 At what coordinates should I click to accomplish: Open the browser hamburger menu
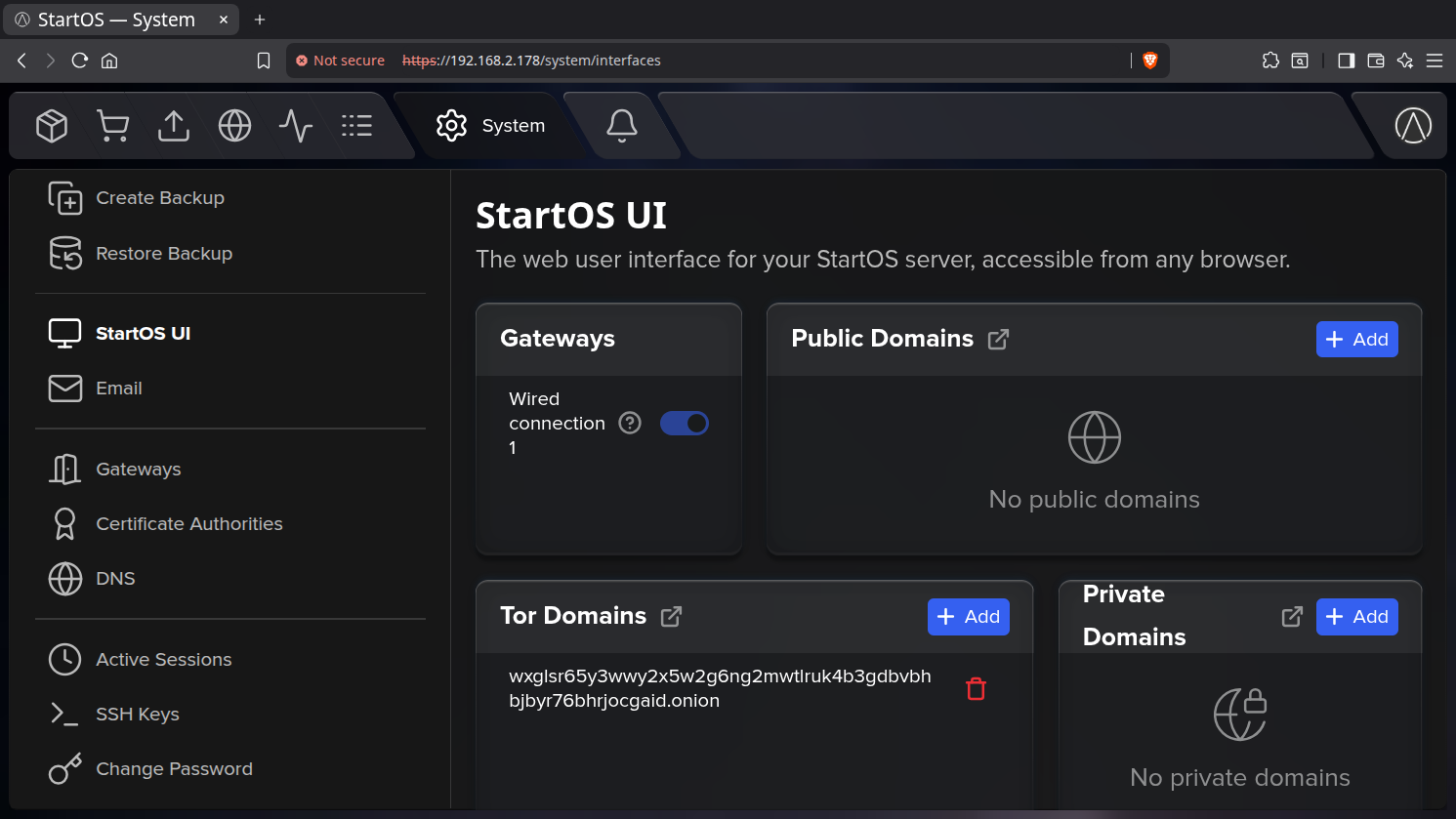1435,61
